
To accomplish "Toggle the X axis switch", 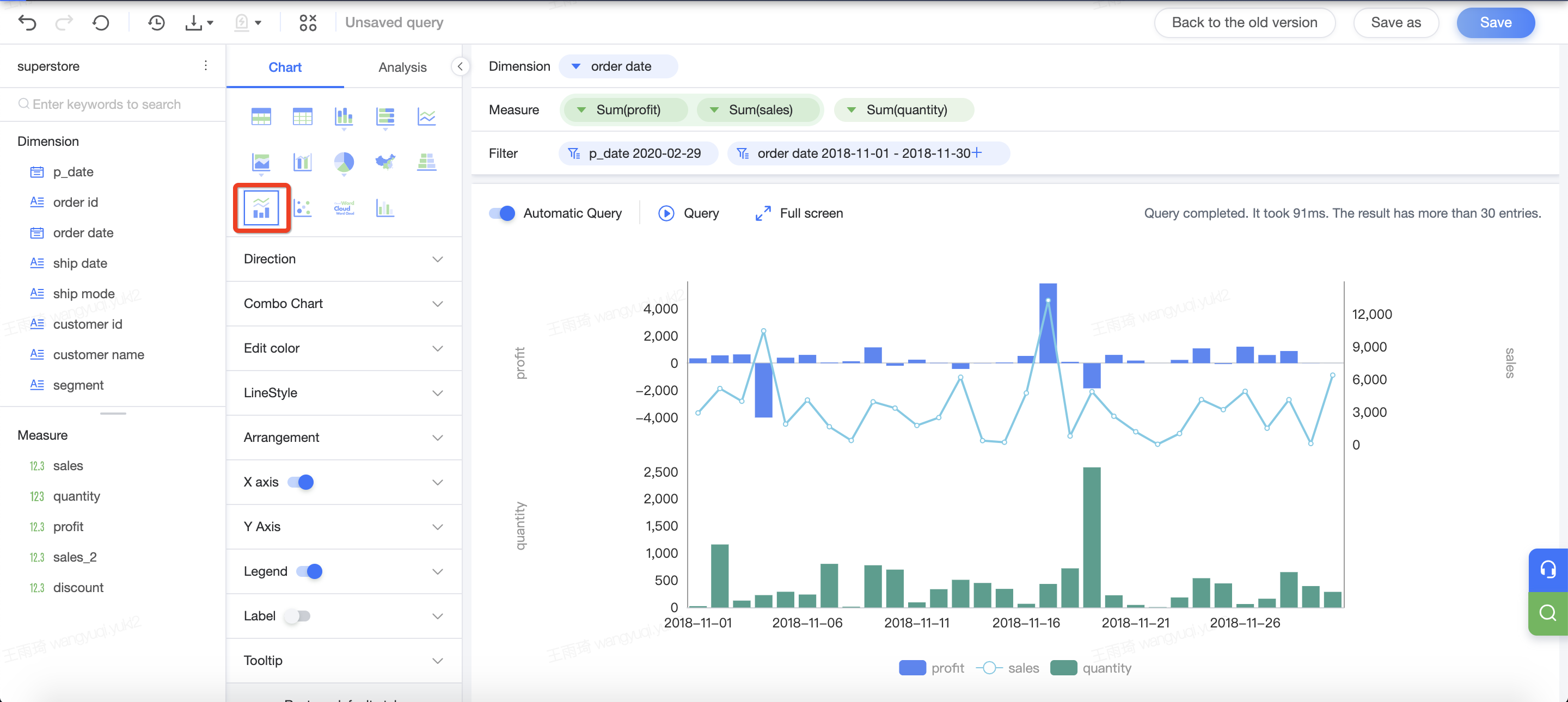I will pyautogui.click(x=301, y=482).
